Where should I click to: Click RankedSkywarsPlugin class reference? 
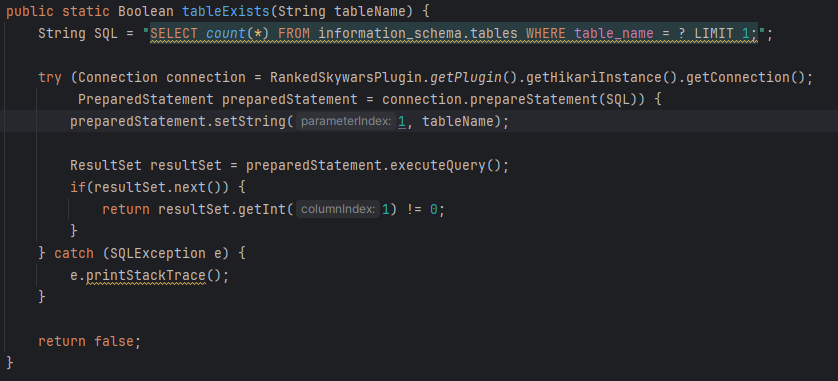[346, 77]
